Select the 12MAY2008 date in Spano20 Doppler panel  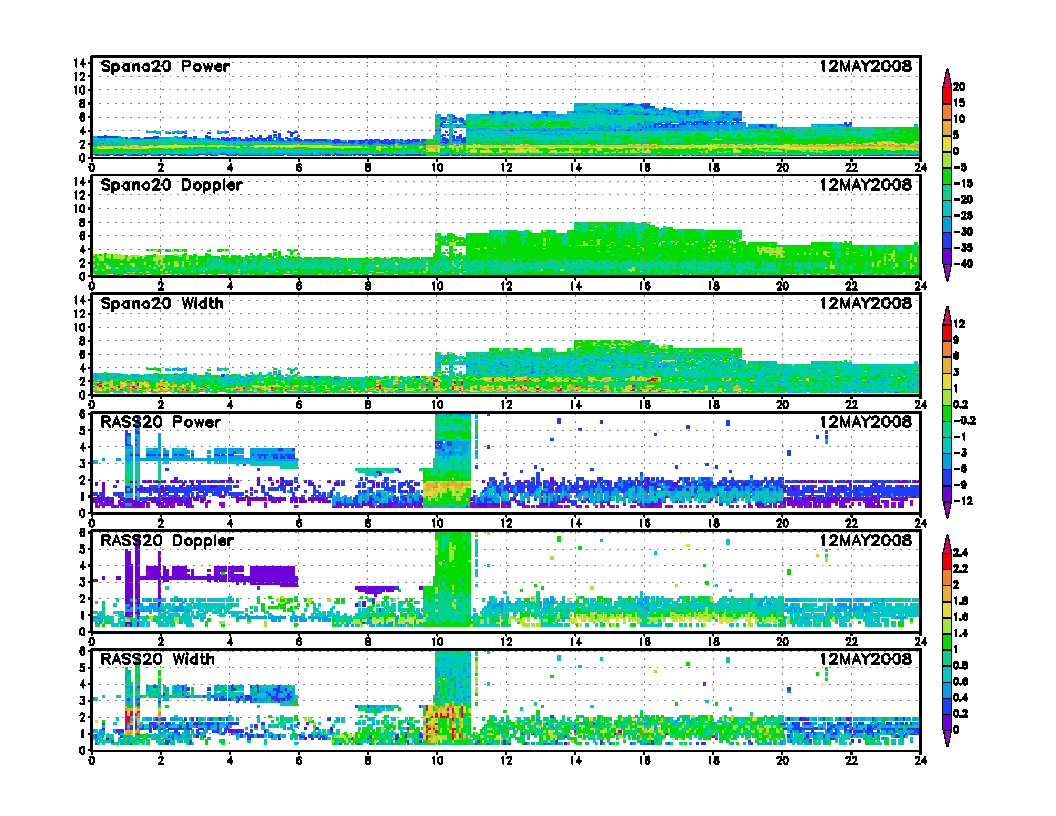[865, 184]
